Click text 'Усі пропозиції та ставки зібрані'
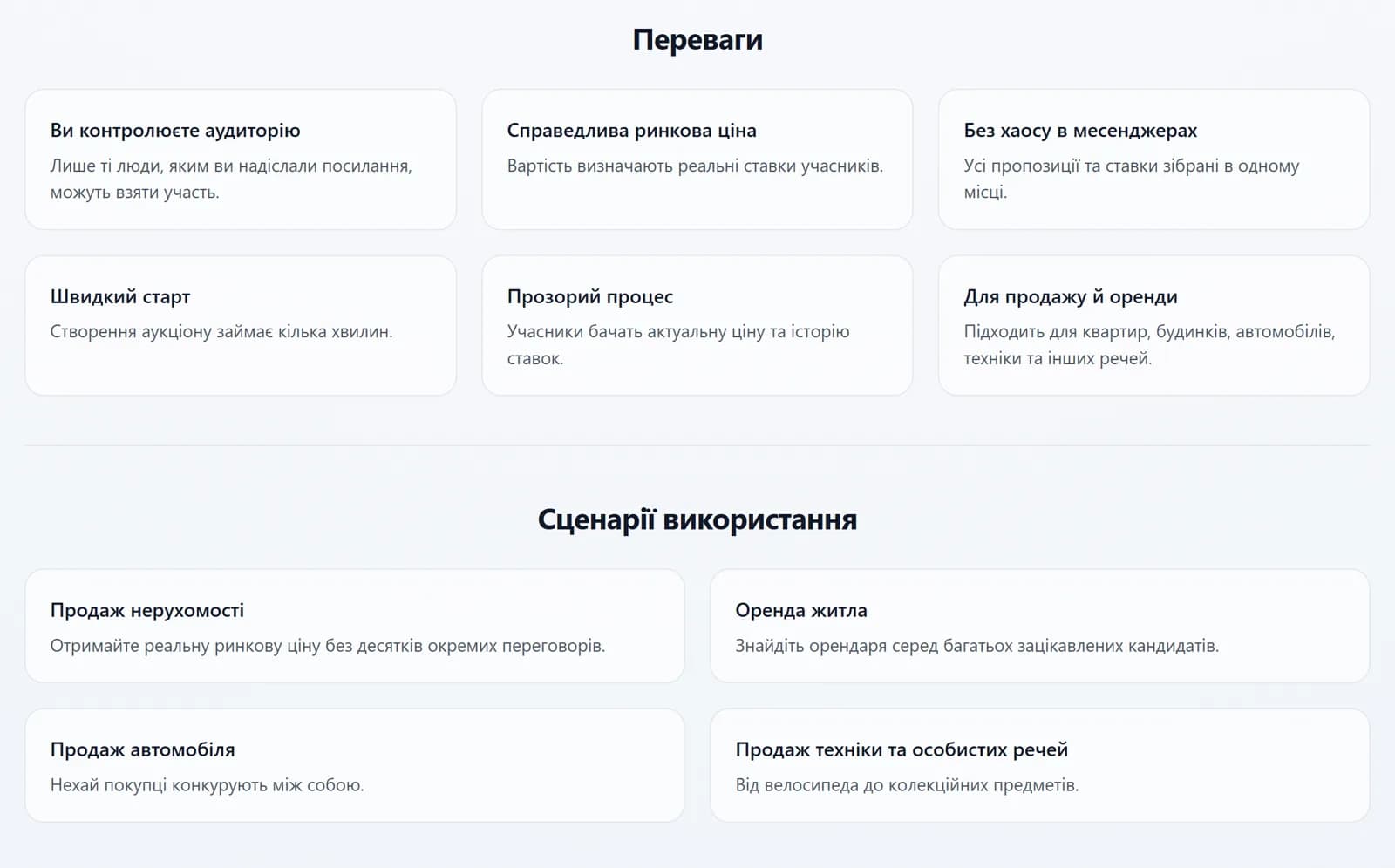This screenshot has height=868, width=1395. 1091,166
